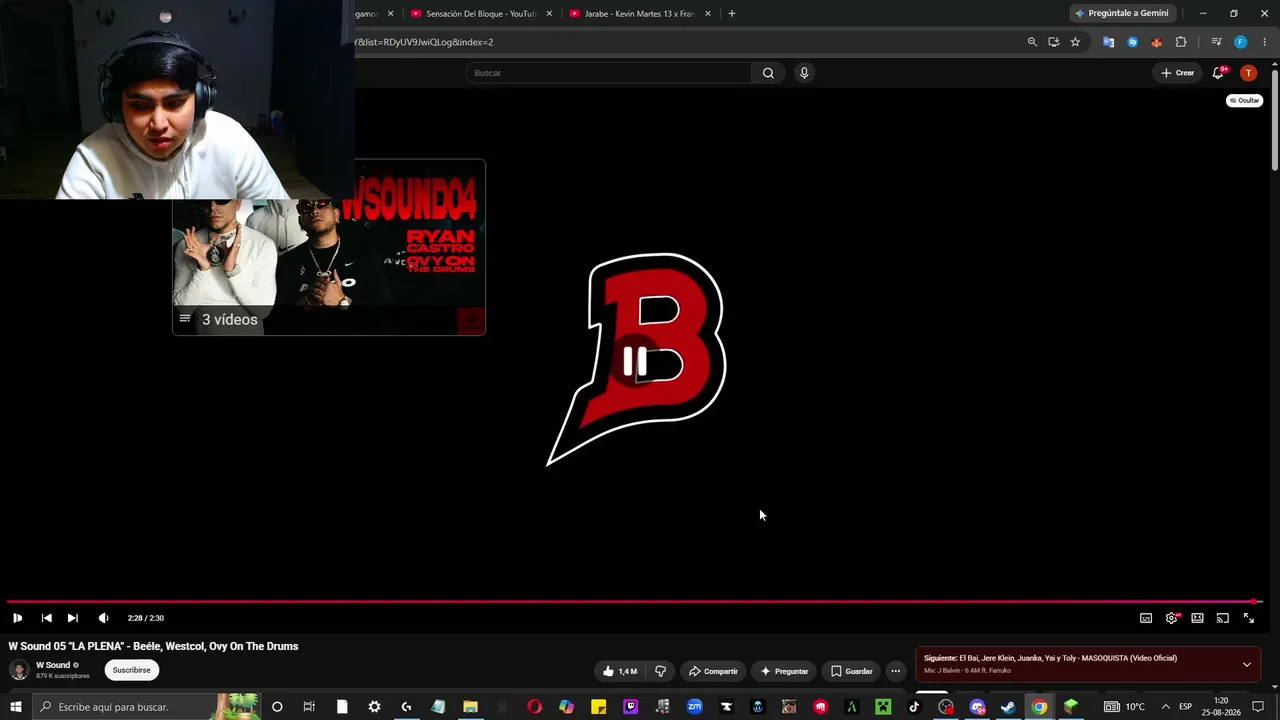Skip to next video in playlist
This screenshot has height=720, width=1280.
[72, 618]
